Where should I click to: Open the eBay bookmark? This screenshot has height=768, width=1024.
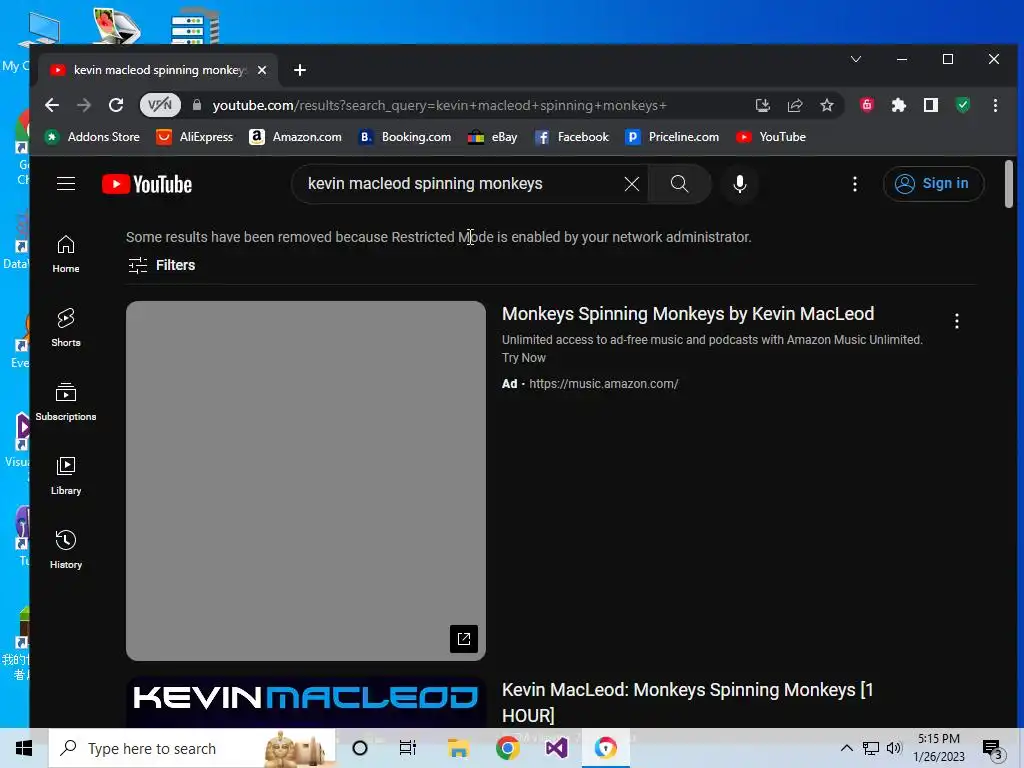[x=492, y=137]
